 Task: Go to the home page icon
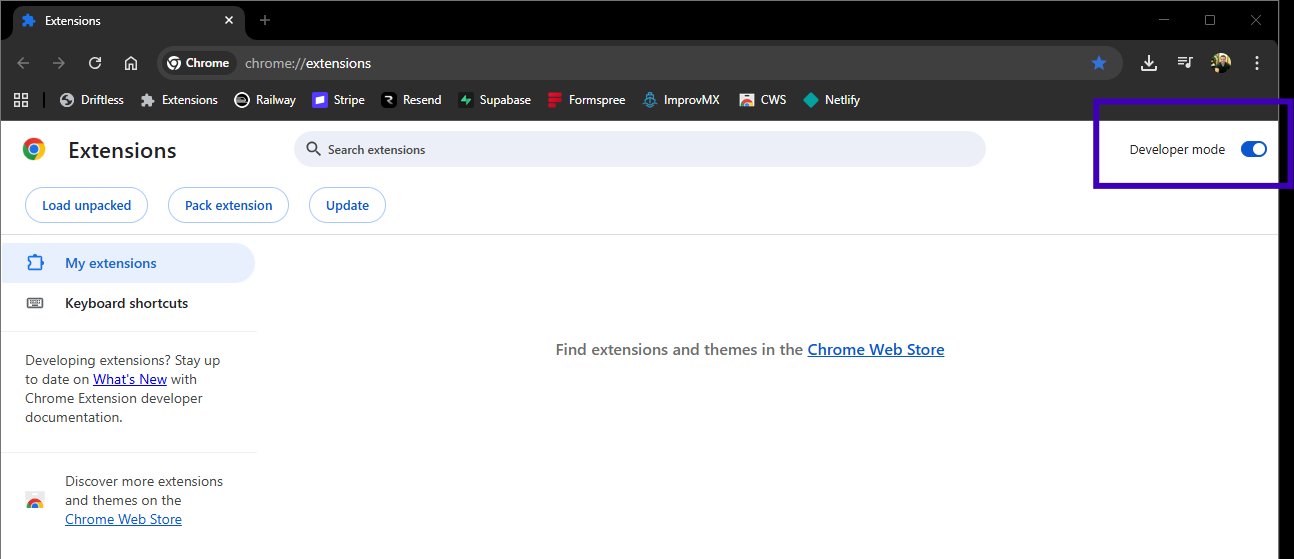(131, 63)
